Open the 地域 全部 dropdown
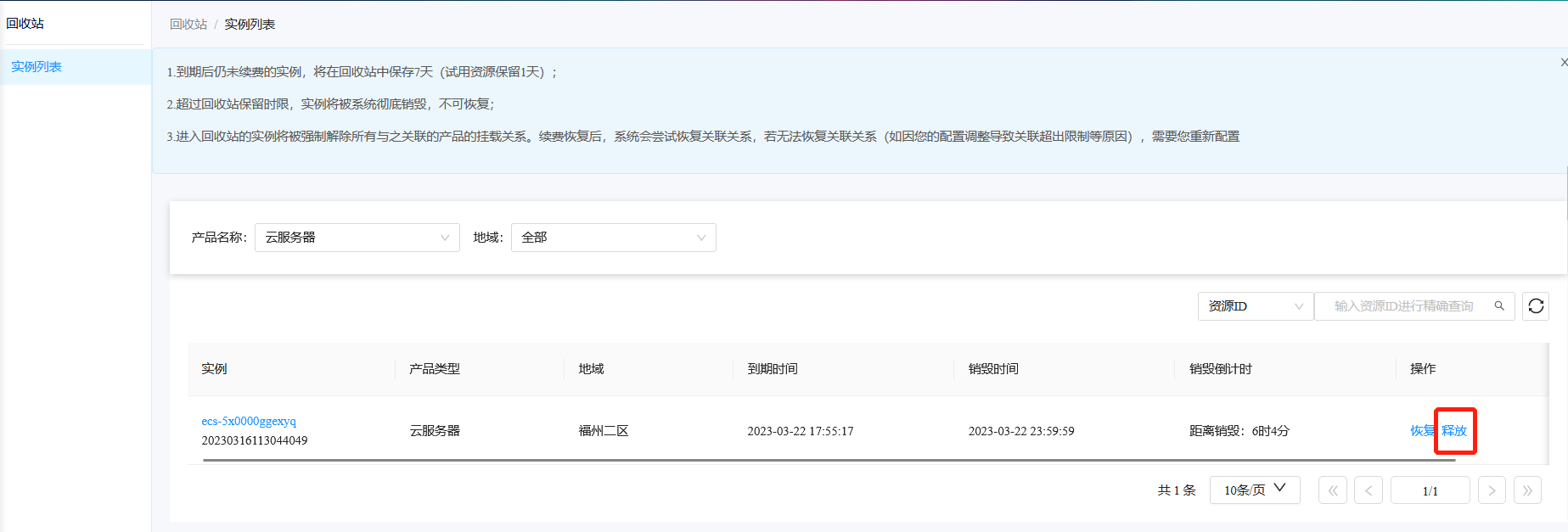This screenshot has width=1568, height=532. tap(614, 238)
